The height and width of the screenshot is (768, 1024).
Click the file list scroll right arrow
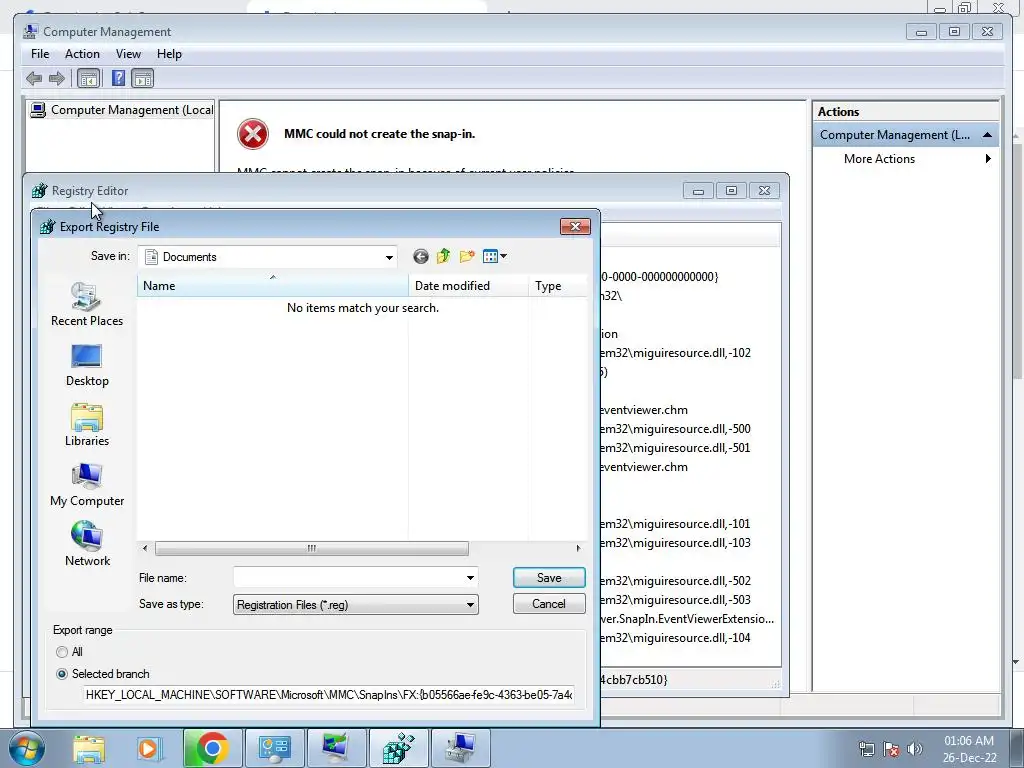578,549
